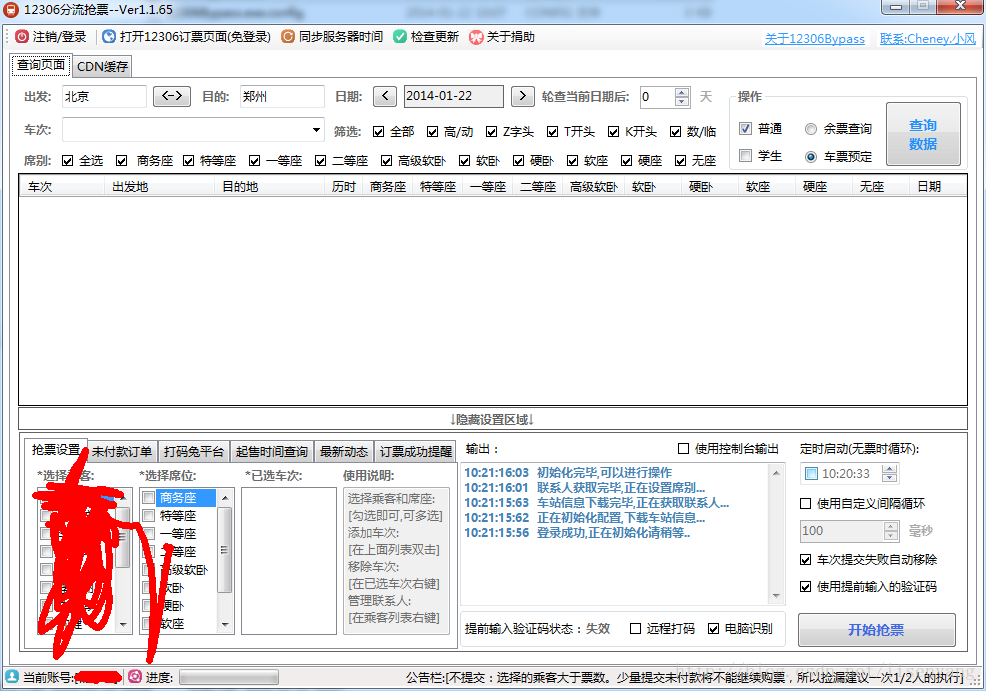Image resolution: width=986 pixels, height=691 pixels.
Task: Check 特等座 in the 选择席位 list
Action: [149, 516]
